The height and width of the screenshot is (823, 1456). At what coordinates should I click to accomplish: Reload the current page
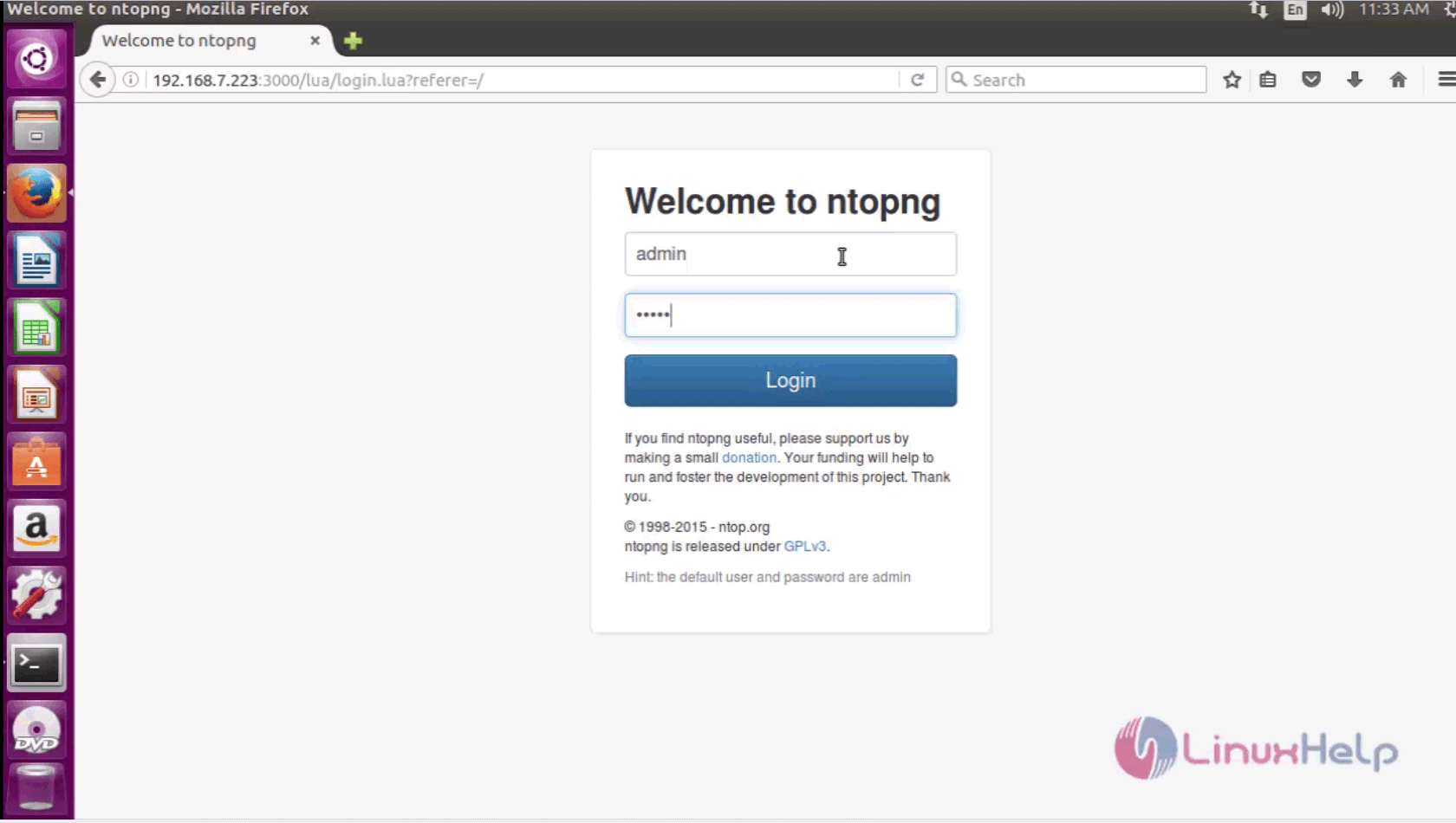tap(918, 80)
